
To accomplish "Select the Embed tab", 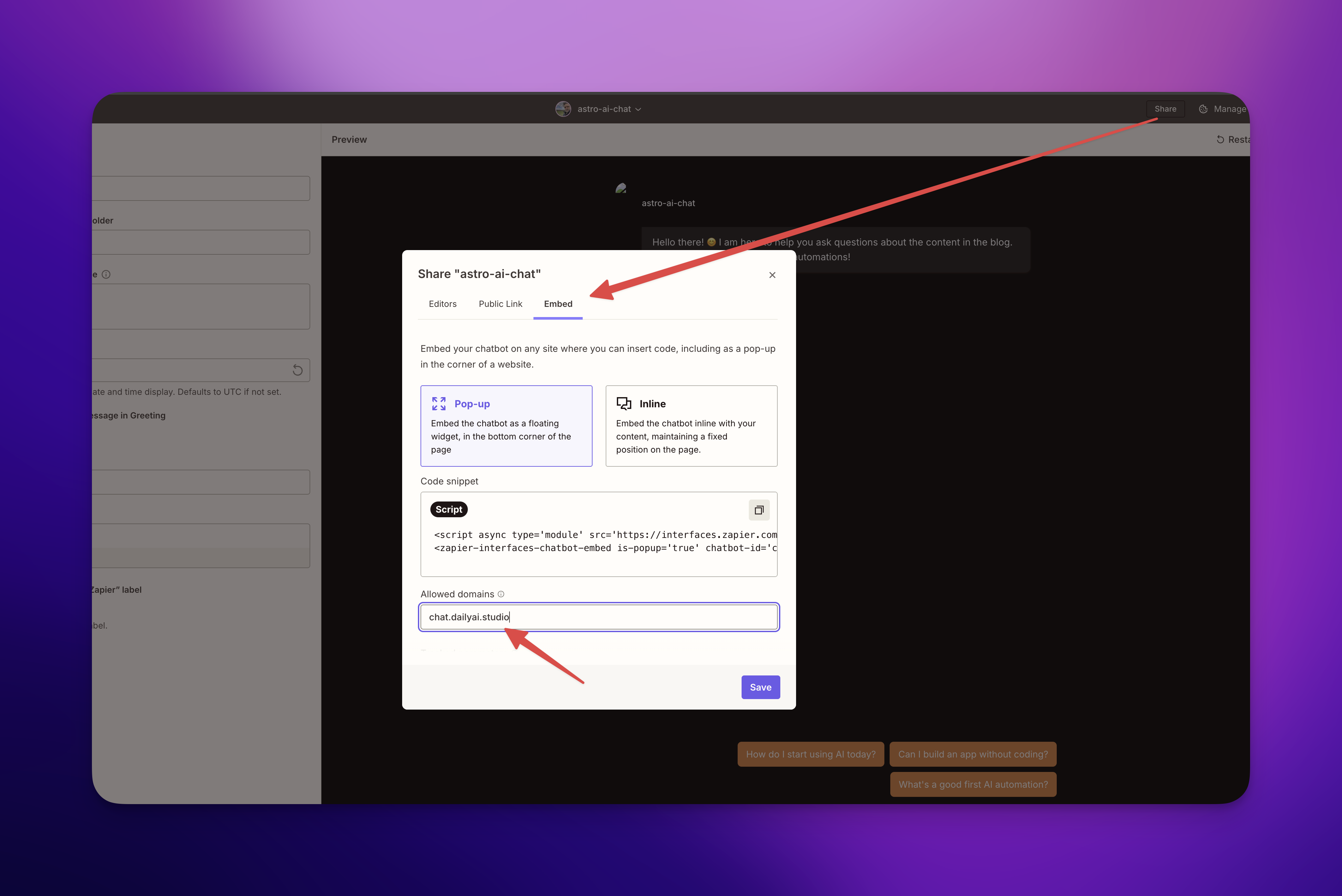I will click(558, 304).
